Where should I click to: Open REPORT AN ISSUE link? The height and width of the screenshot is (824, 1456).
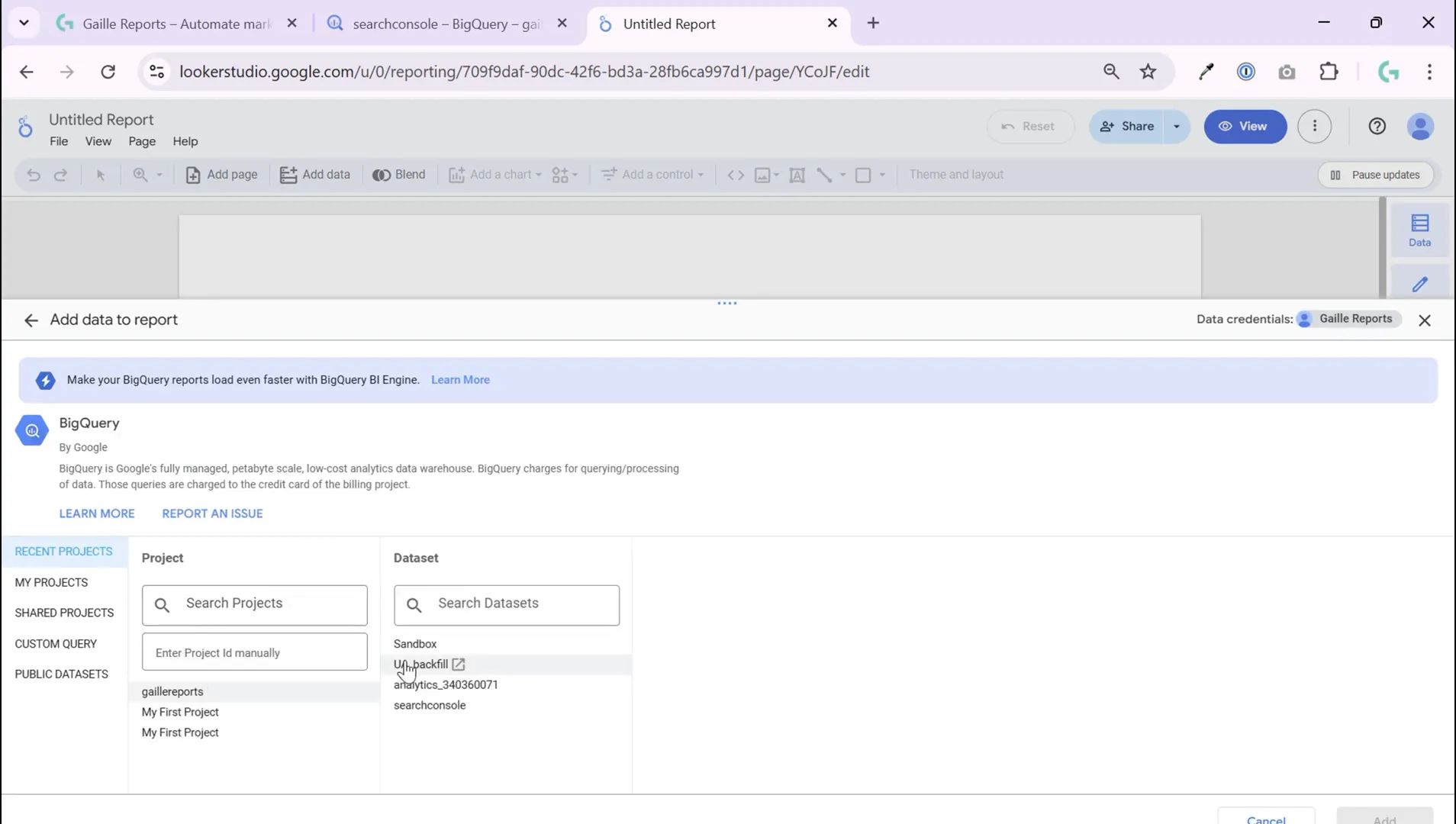pos(212,513)
